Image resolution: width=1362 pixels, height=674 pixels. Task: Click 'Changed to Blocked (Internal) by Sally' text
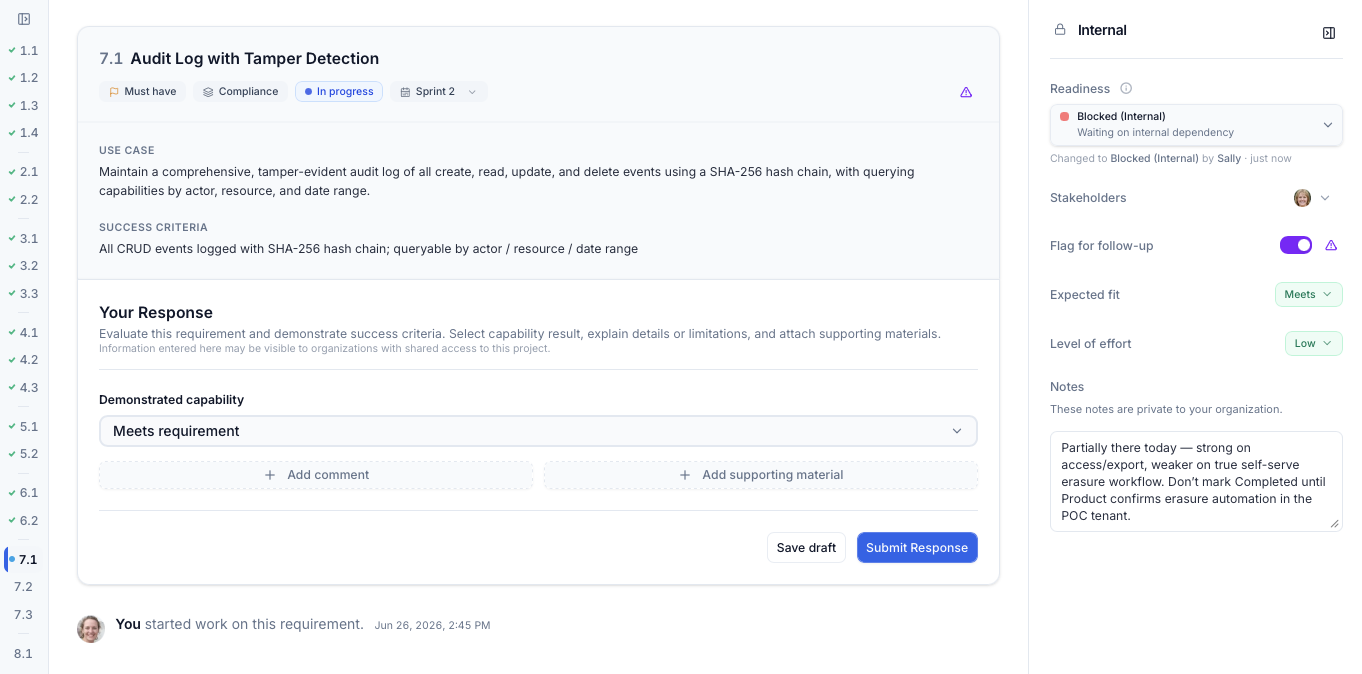coord(1144,159)
